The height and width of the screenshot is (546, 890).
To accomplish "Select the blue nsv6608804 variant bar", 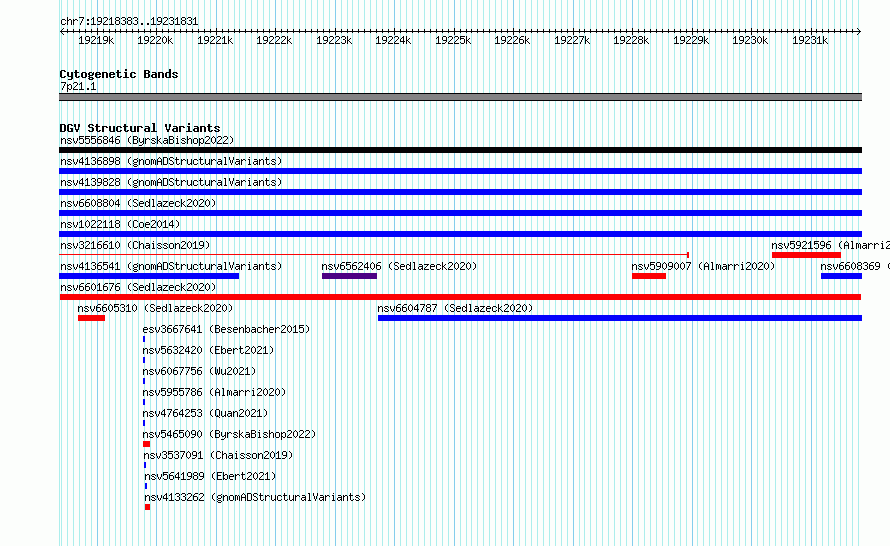I will pos(460,213).
